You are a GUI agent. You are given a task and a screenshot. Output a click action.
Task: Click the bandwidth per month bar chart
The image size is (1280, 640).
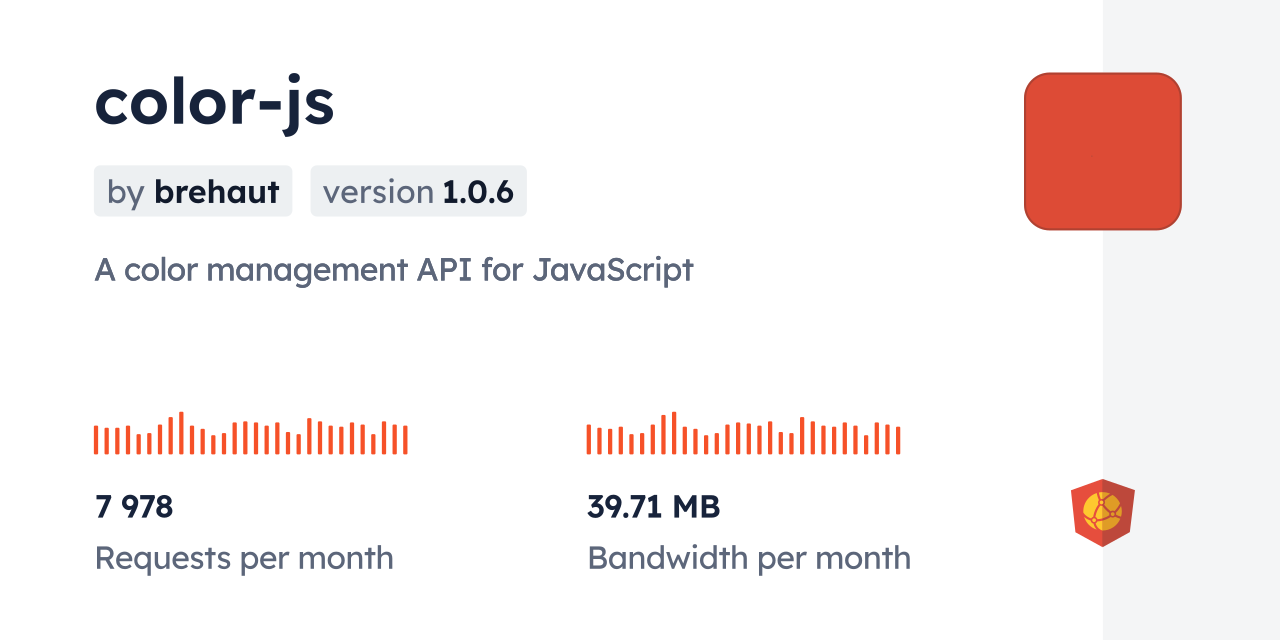pyautogui.click(x=744, y=433)
